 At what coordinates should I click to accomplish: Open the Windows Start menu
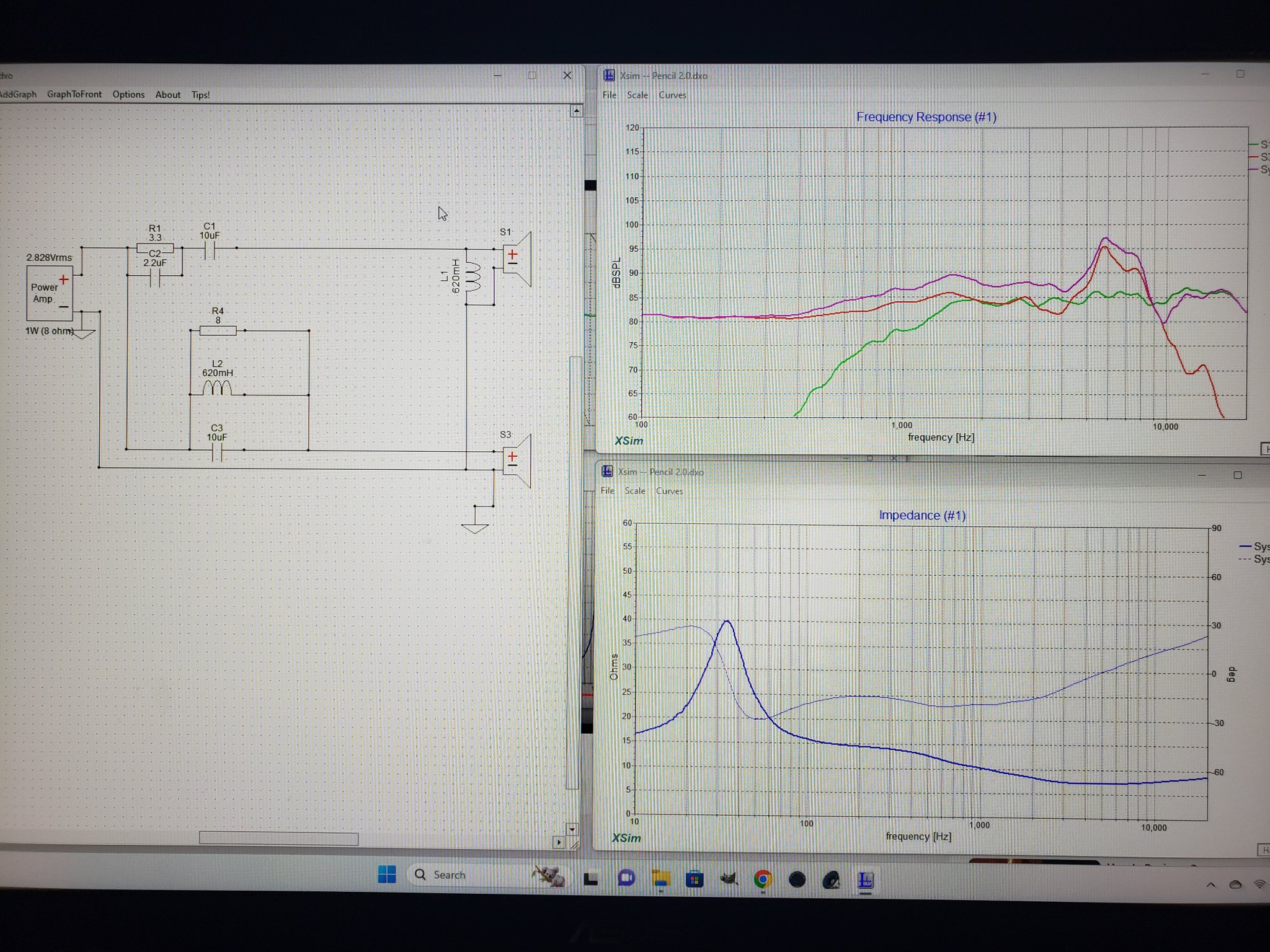pos(387,875)
